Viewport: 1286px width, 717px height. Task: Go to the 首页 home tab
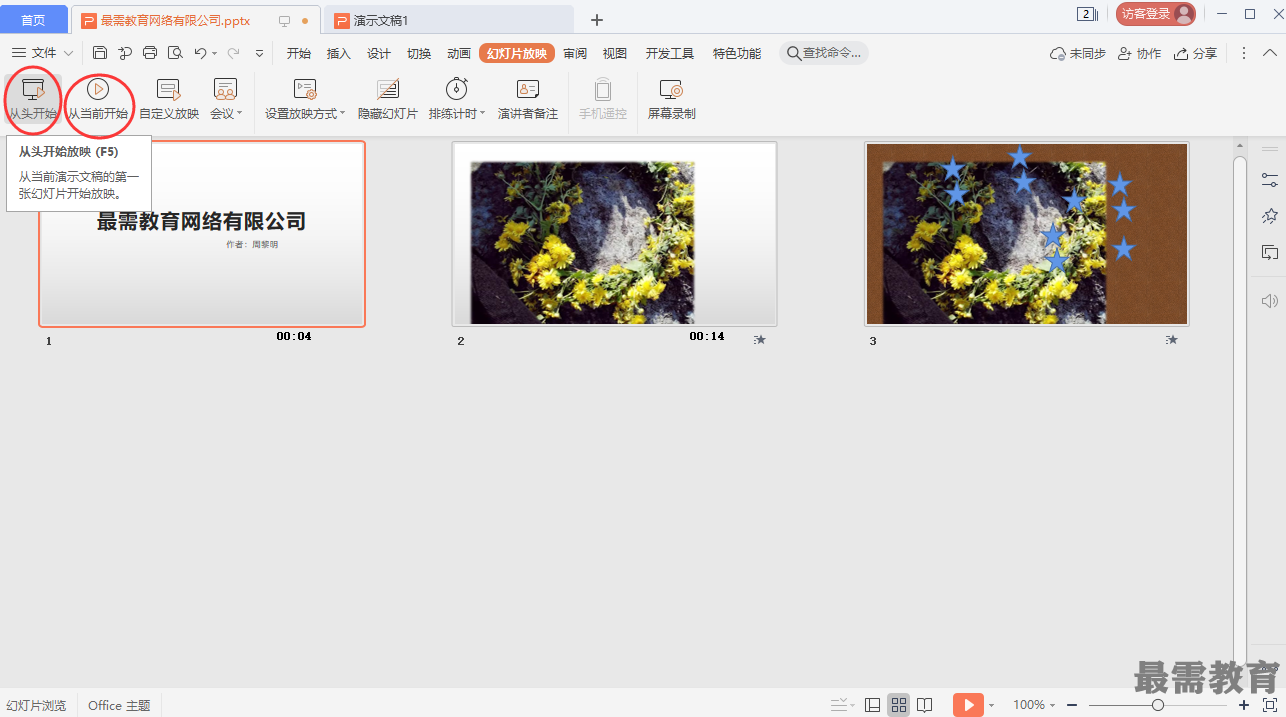(x=34, y=20)
